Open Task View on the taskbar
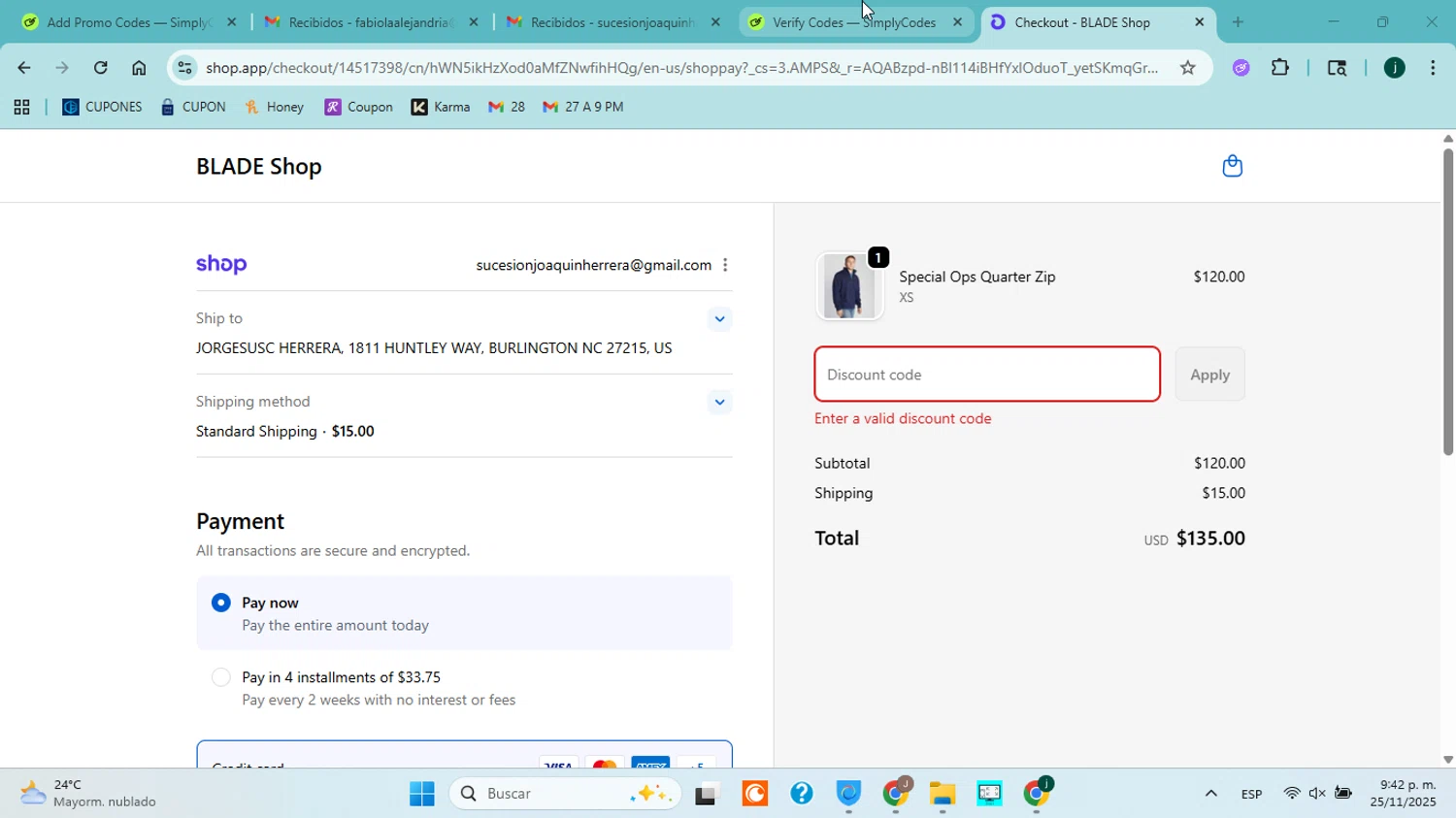The height and width of the screenshot is (818, 1456). coord(708,794)
